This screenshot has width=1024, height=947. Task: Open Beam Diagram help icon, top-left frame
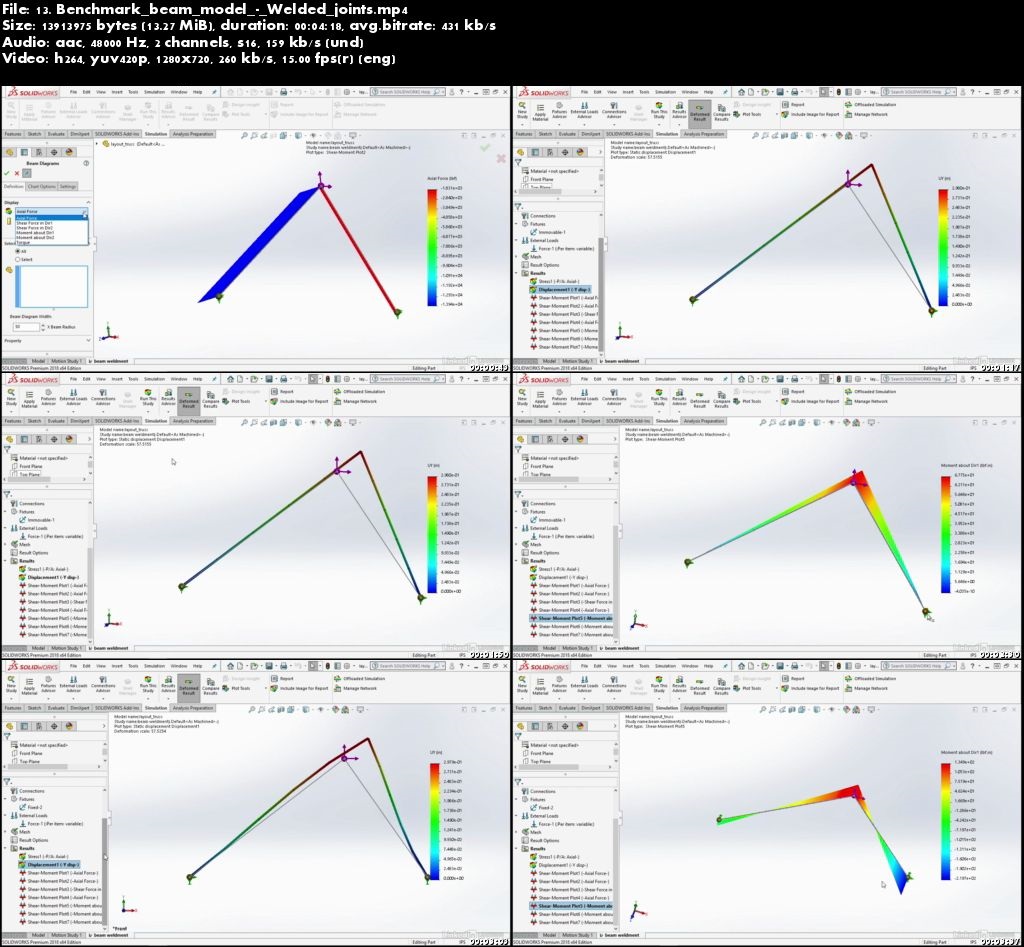coord(86,163)
